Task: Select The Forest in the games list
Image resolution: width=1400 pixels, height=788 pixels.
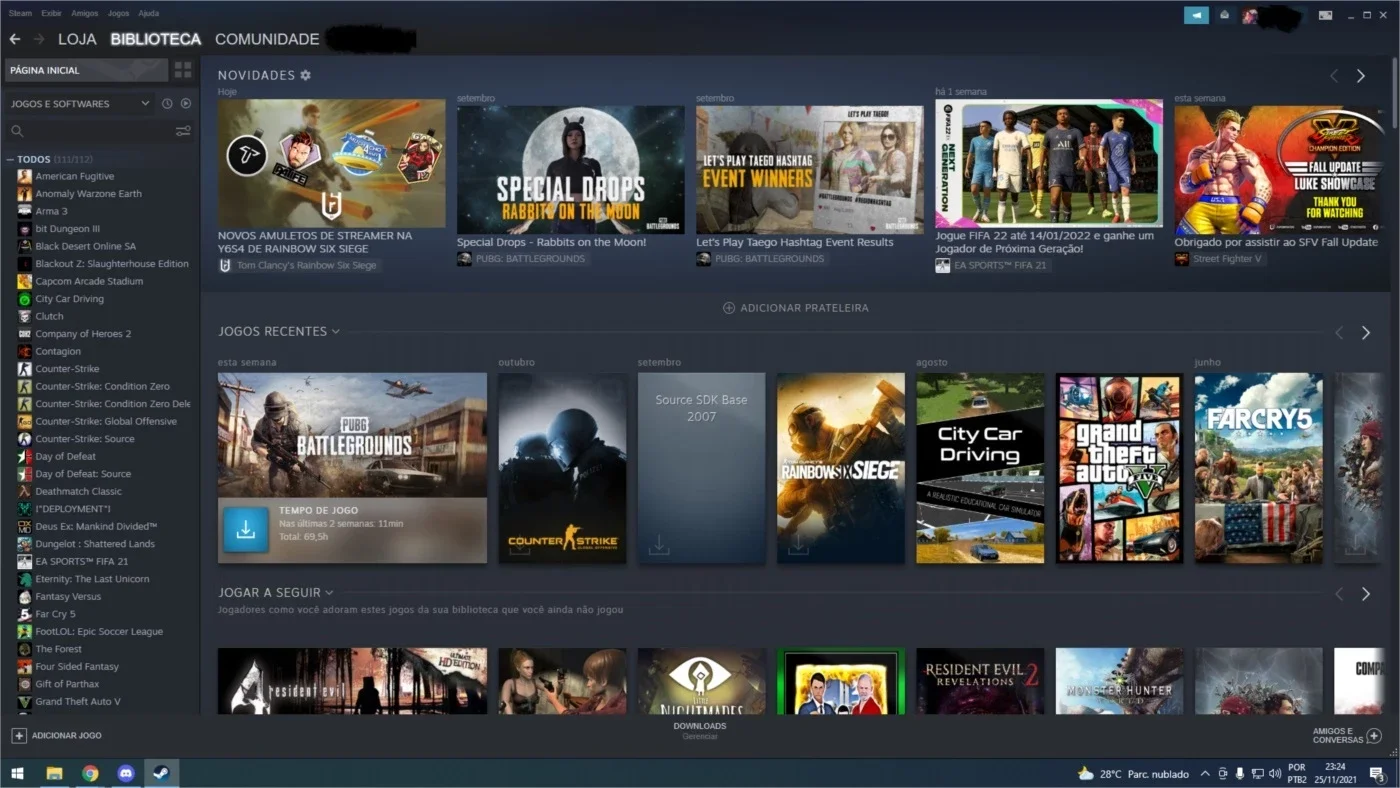Action: (x=58, y=649)
